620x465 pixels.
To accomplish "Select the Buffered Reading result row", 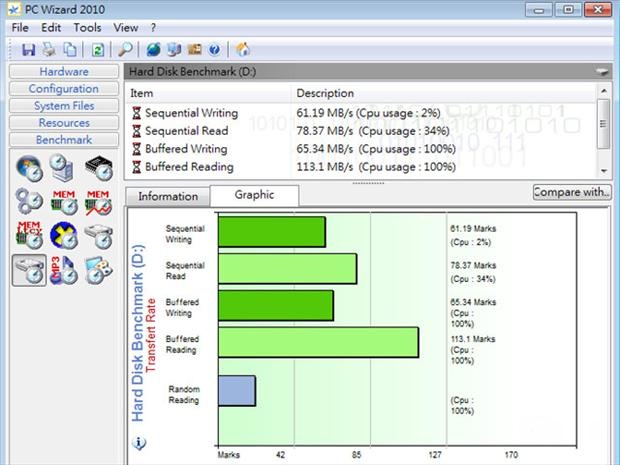I will click(x=189, y=167).
